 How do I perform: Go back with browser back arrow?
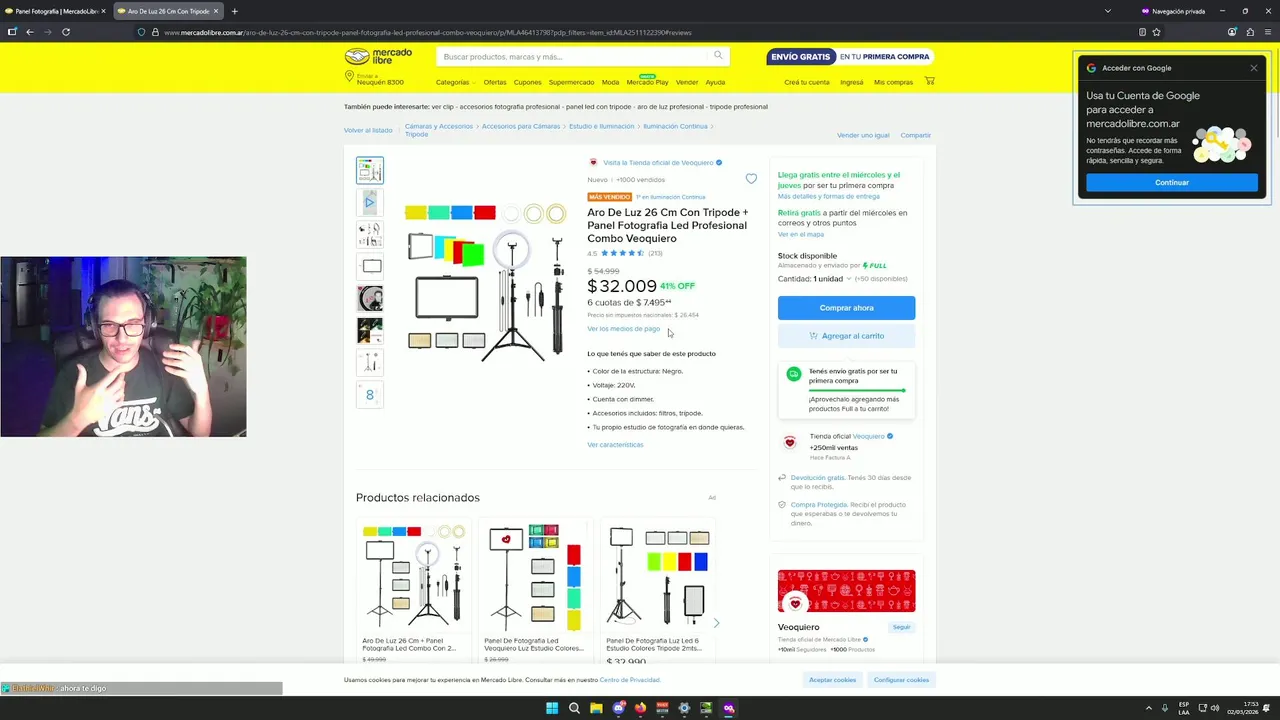tap(30, 32)
